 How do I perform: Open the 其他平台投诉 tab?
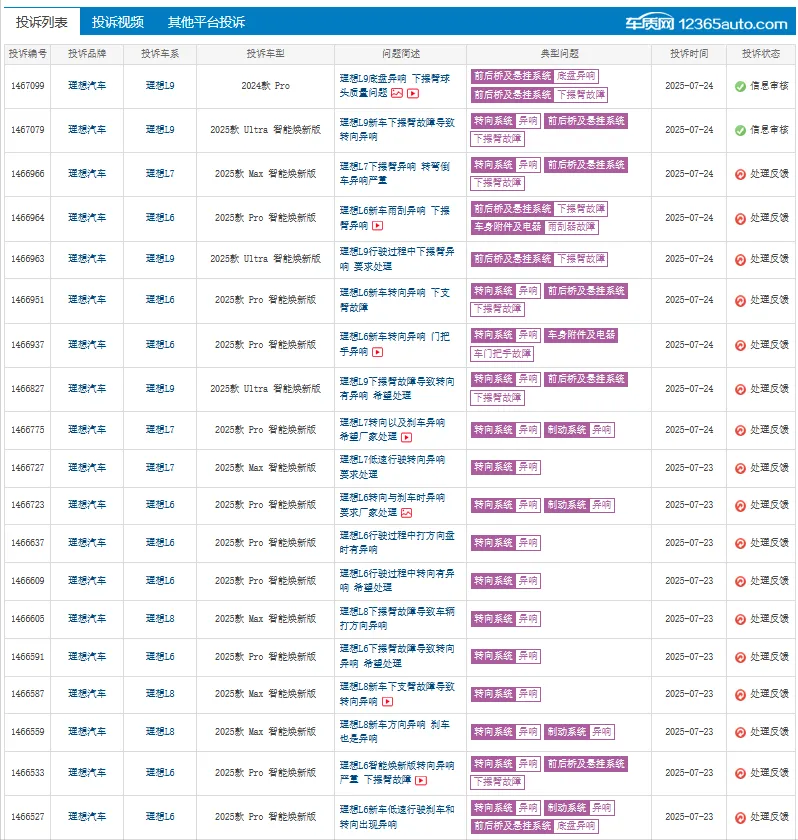coord(206,22)
